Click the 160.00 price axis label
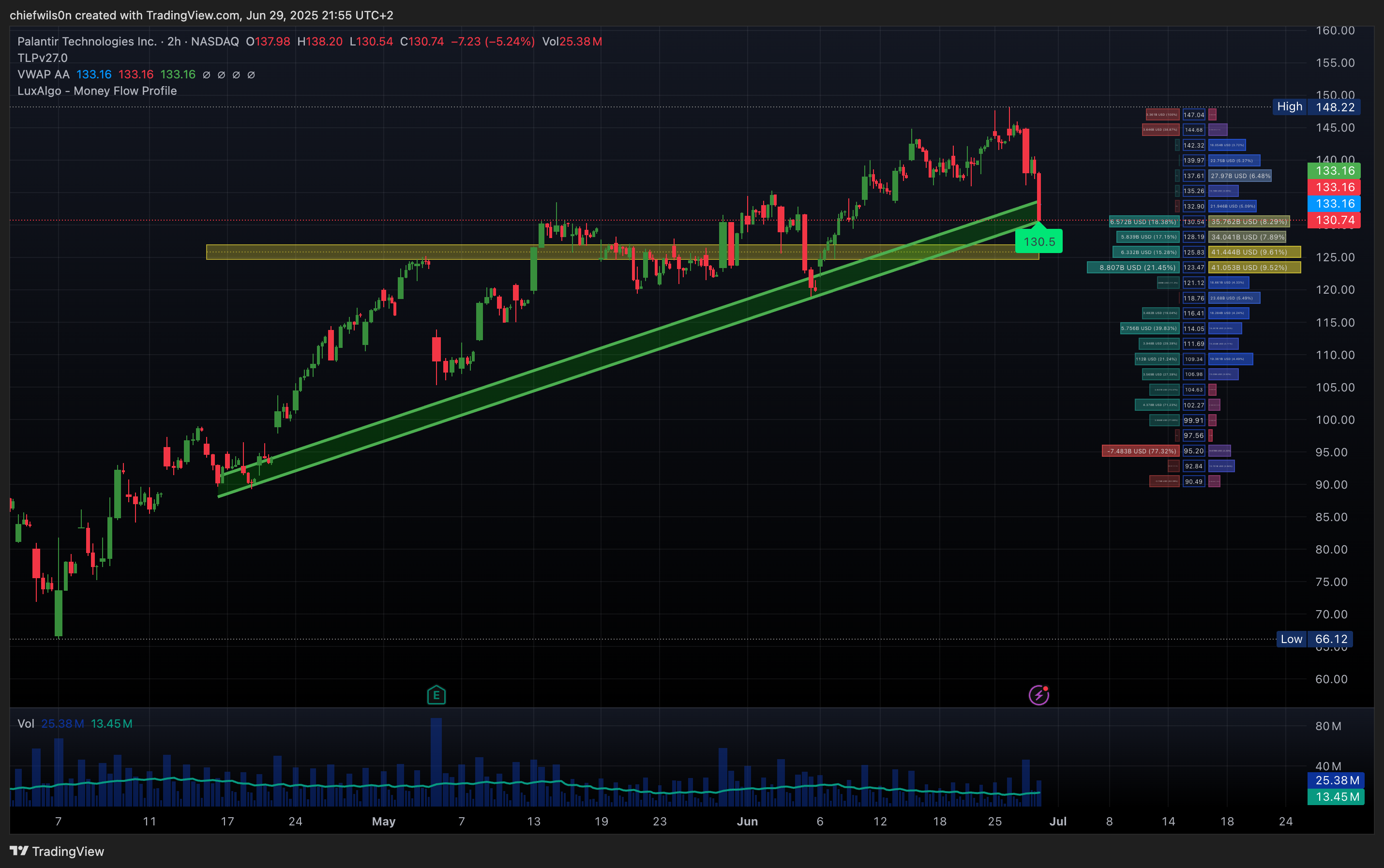The height and width of the screenshot is (868, 1384). [1335, 30]
